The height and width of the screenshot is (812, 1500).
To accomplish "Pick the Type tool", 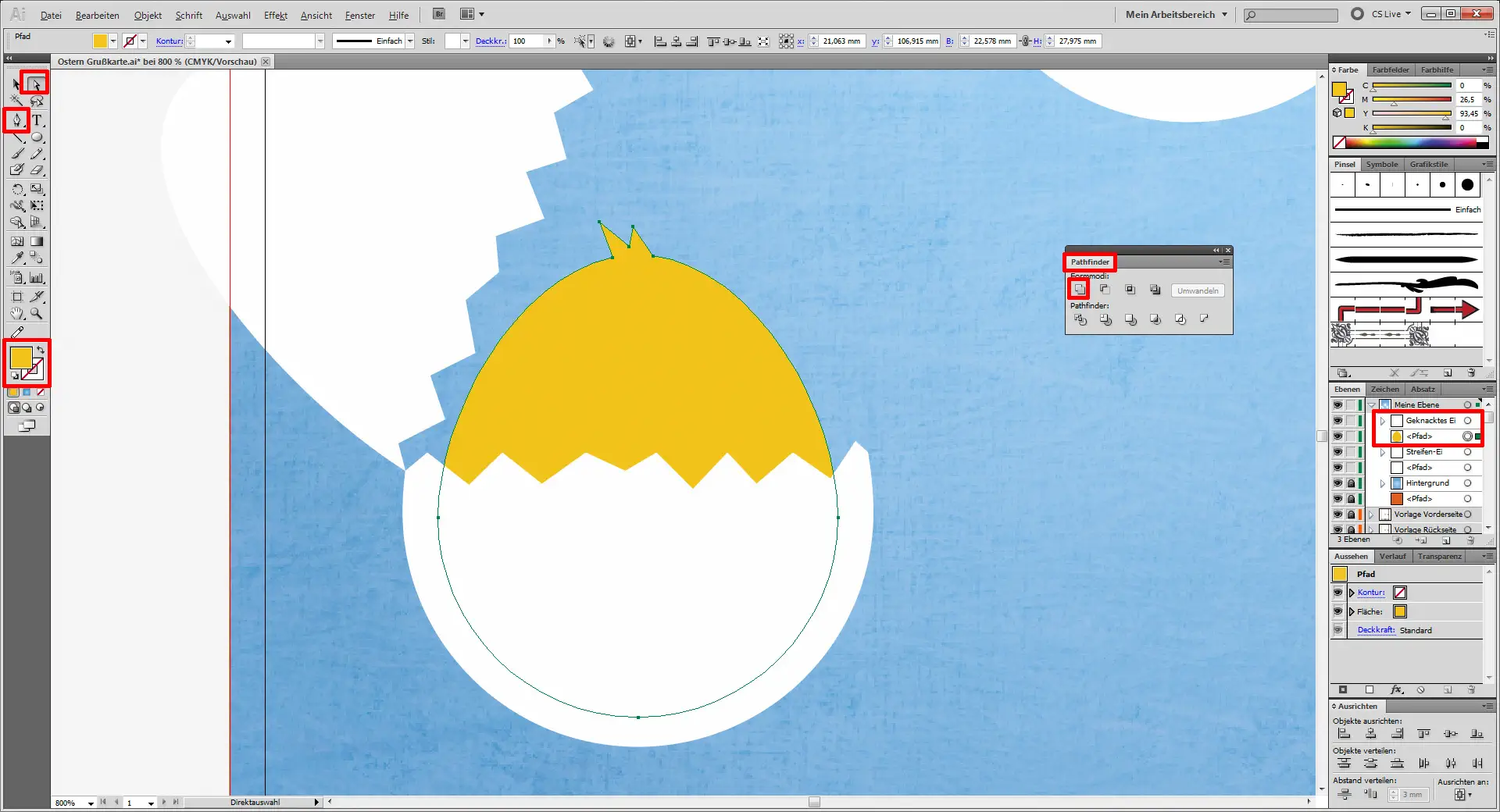I will 37,120.
